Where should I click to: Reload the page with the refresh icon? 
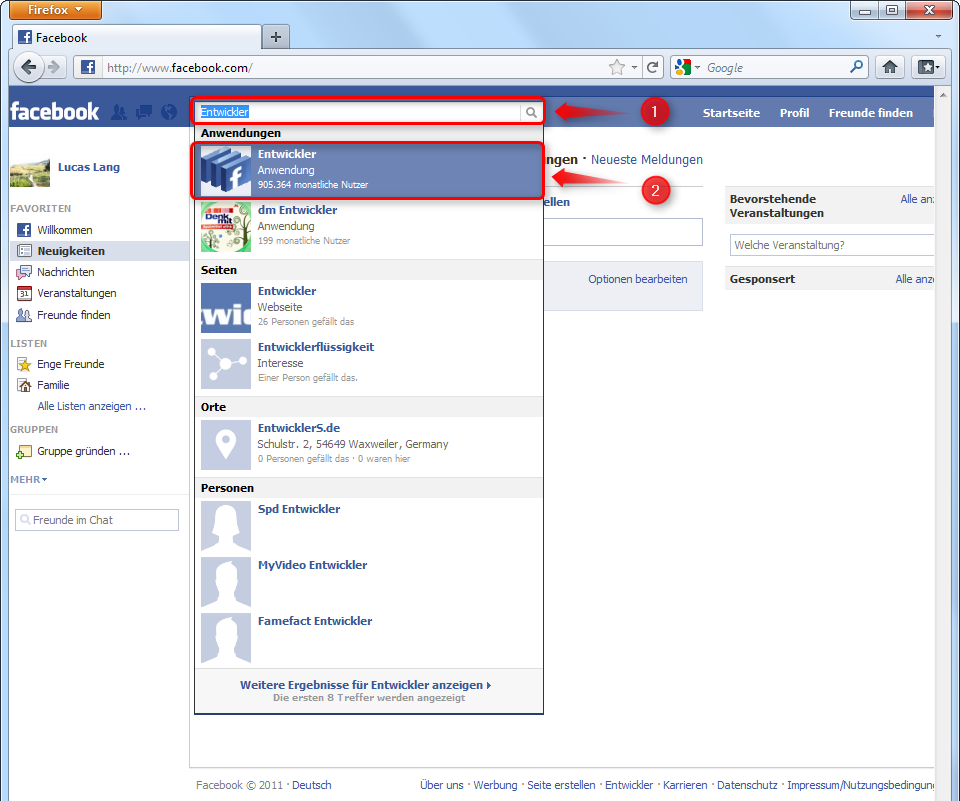pos(653,67)
